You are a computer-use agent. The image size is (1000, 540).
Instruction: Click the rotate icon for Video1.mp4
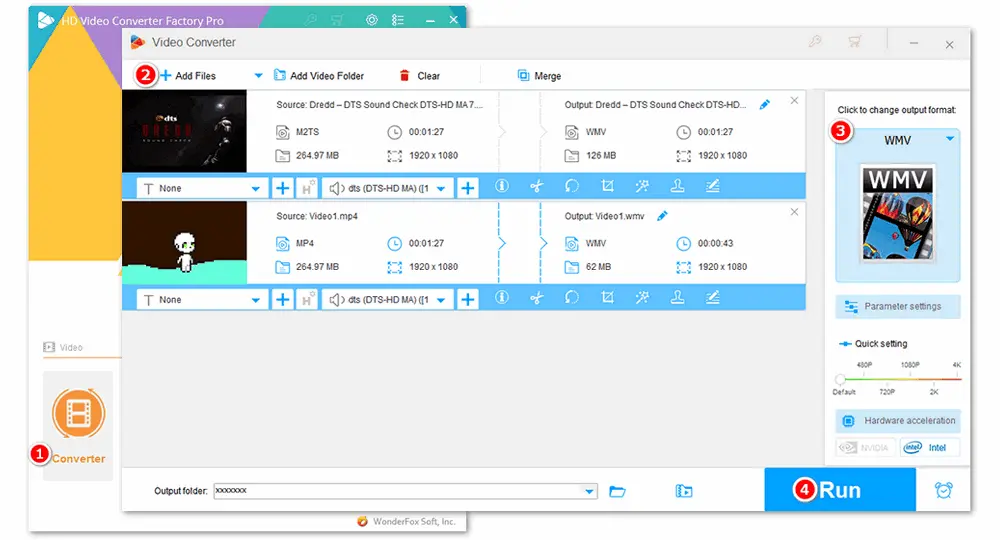[572, 298]
